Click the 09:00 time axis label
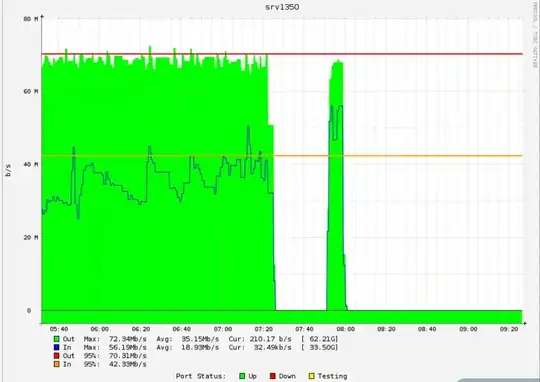Screen dimensions: 540x382 (468, 329)
